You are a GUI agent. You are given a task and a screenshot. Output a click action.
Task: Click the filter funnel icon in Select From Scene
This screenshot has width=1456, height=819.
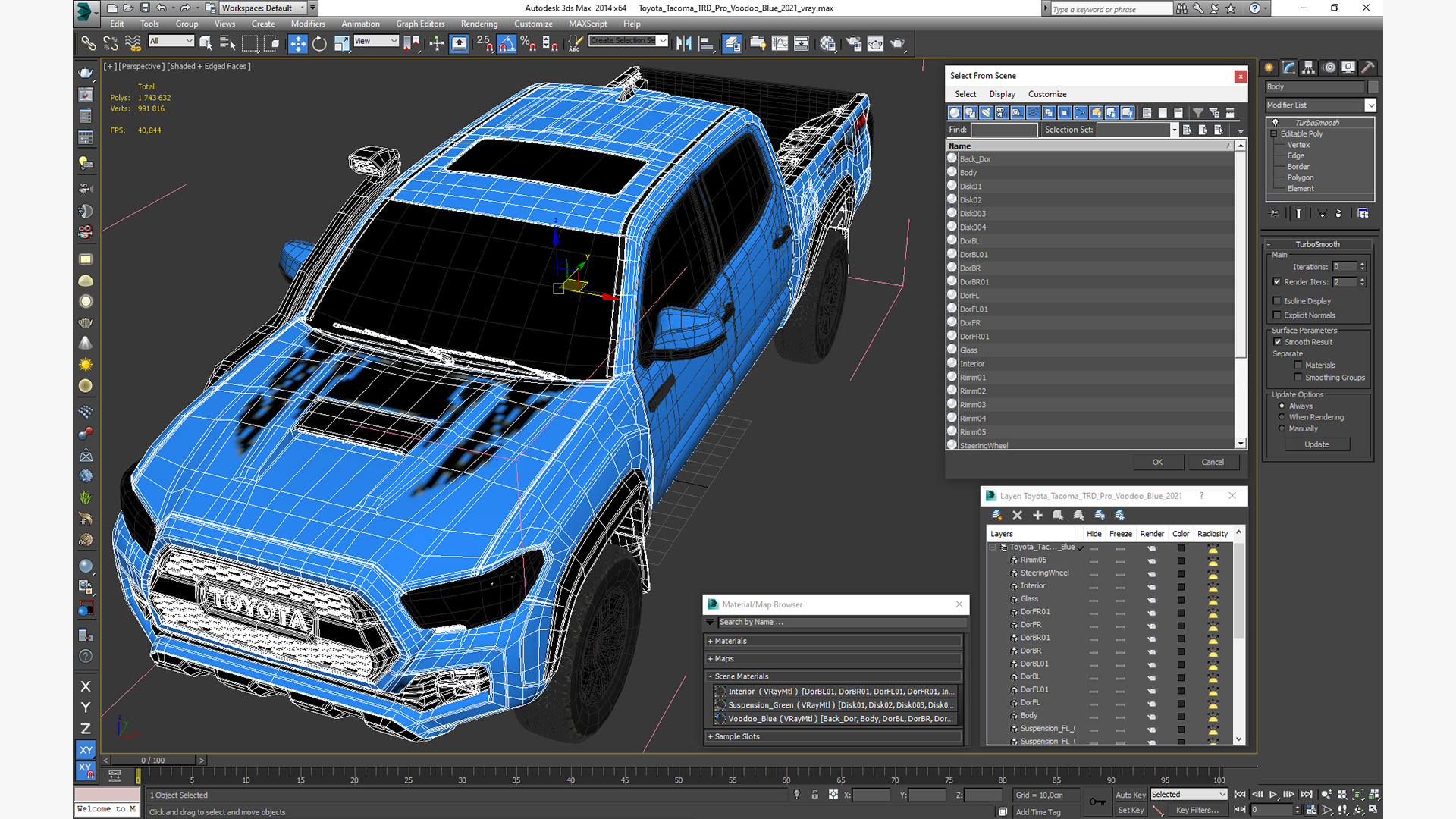[x=1198, y=112]
